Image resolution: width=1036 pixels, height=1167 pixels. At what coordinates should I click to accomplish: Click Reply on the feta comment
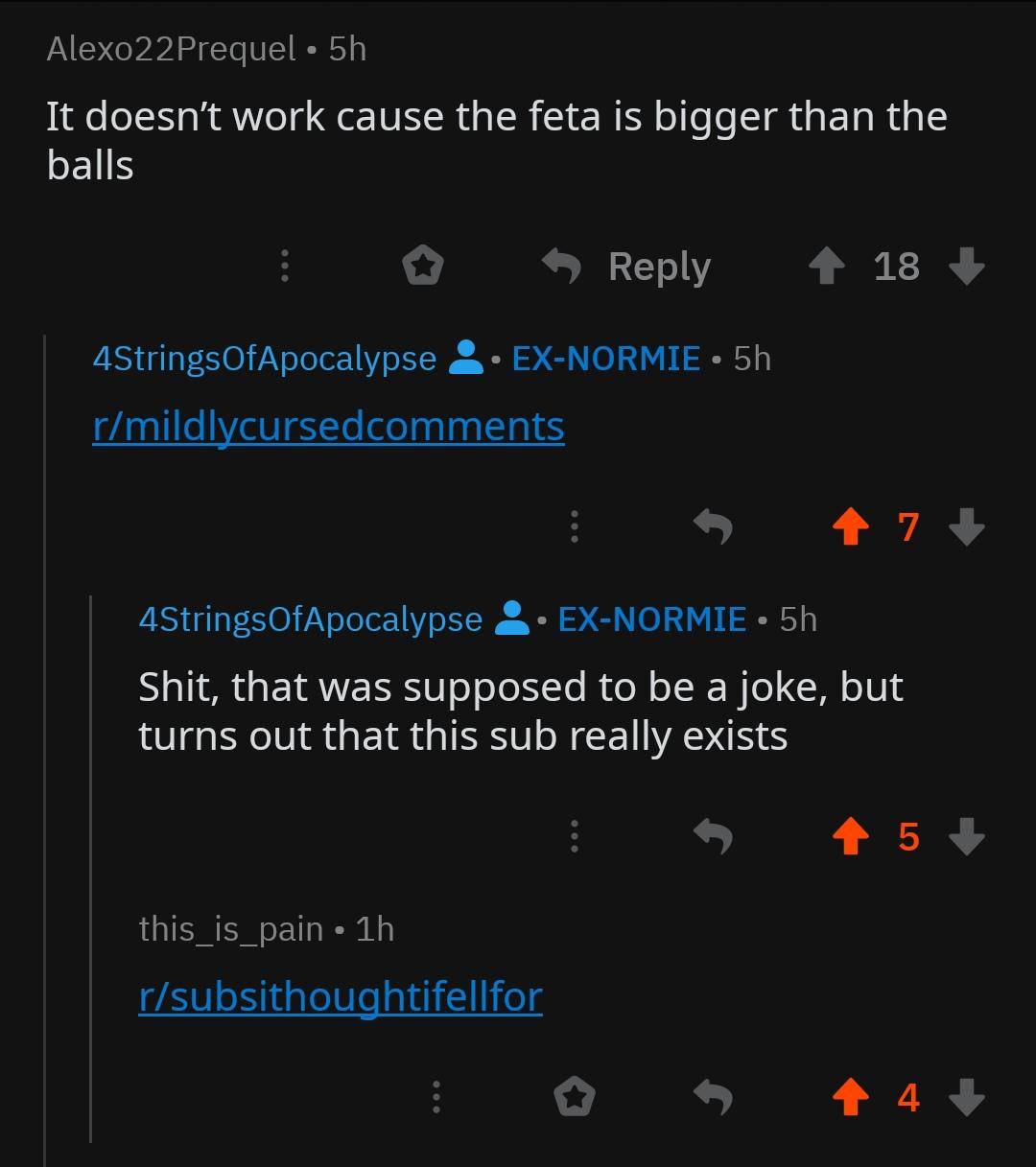(x=627, y=267)
